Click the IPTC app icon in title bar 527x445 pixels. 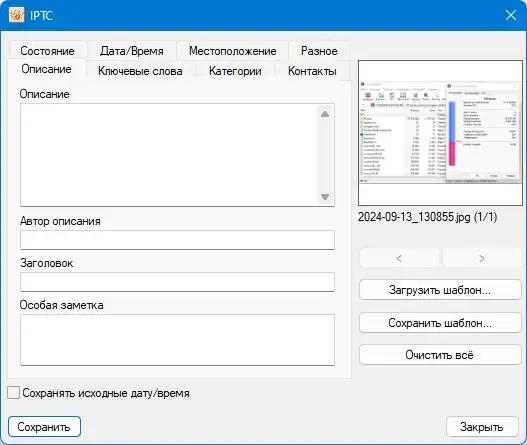click(x=16, y=15)
